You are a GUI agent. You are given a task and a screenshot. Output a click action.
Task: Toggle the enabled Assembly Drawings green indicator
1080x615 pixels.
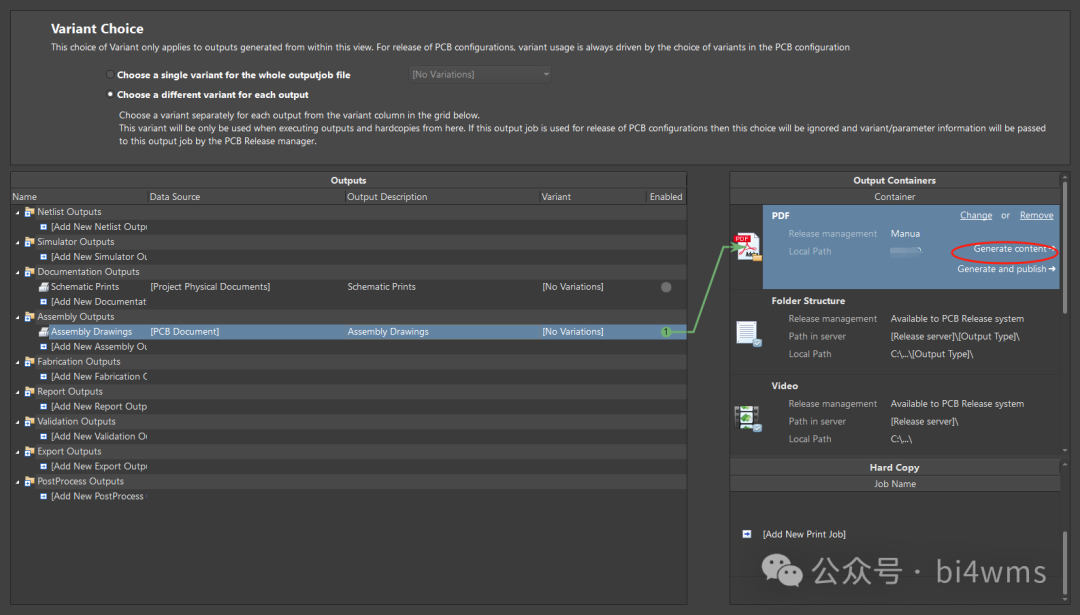click(x=666, y=332)
